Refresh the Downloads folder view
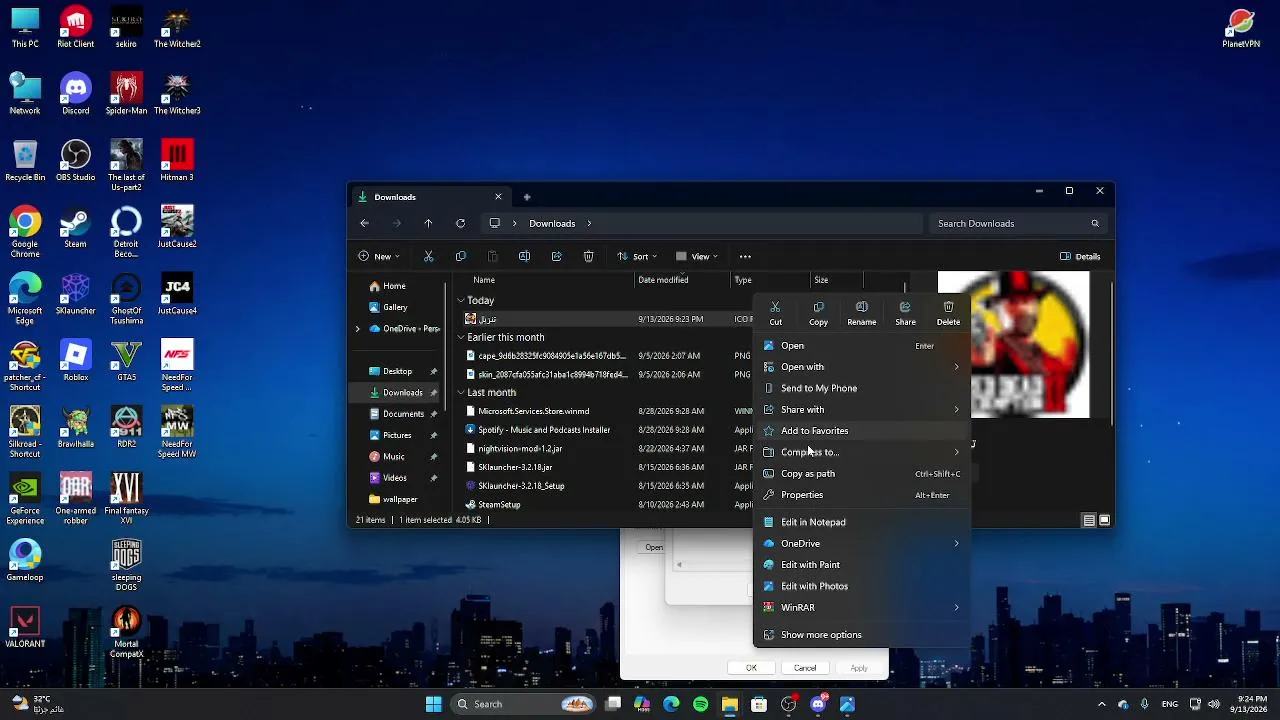This screenshot has width=1280, height=720. 460,223
